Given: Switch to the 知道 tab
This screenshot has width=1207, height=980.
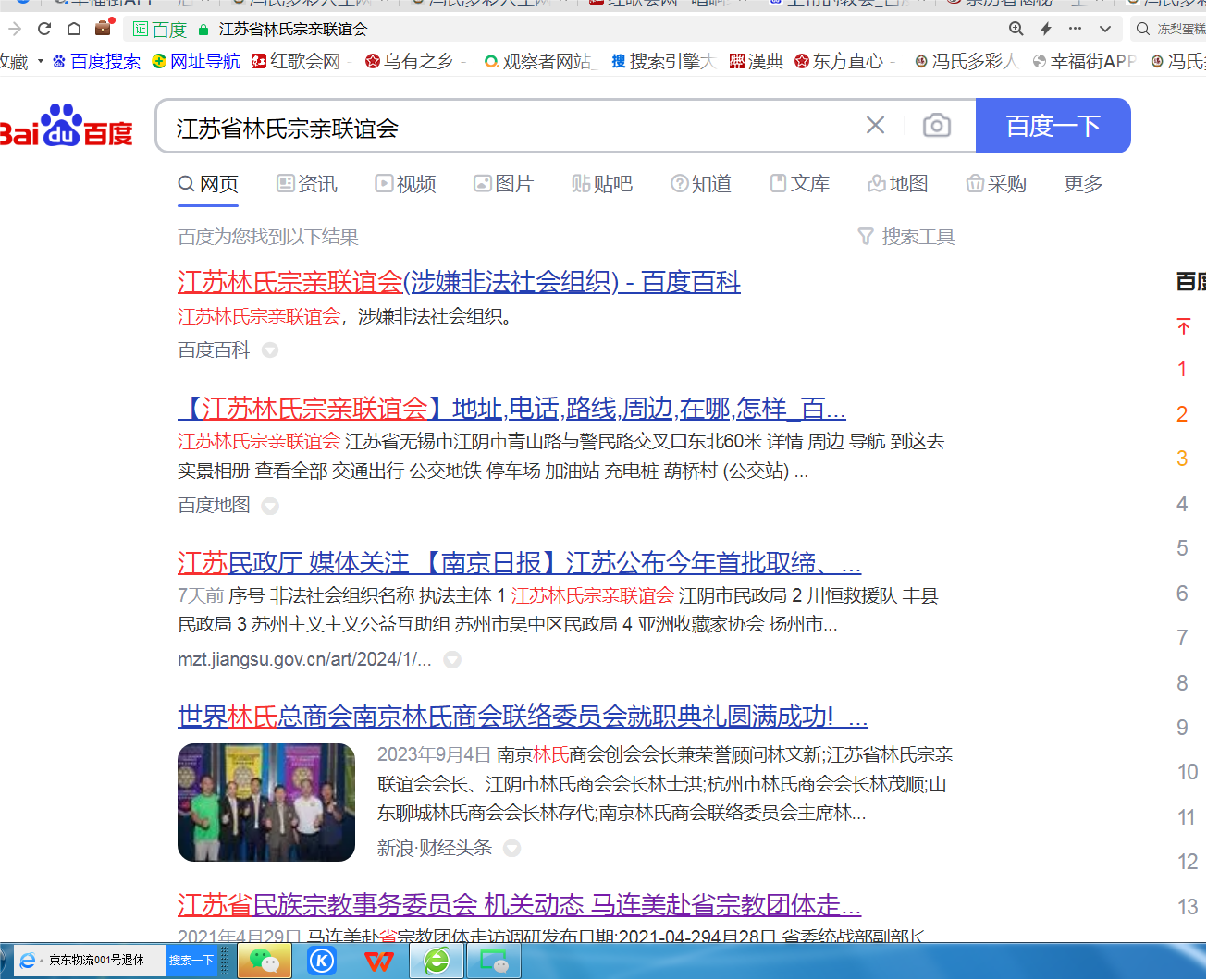Looking at the screenshot, I should 701,184.
